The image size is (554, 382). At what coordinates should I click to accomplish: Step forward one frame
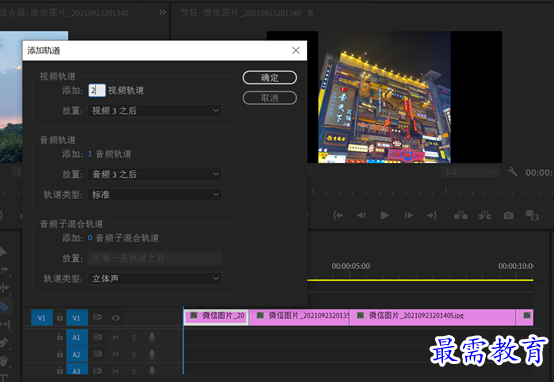[x=408, y=215]
